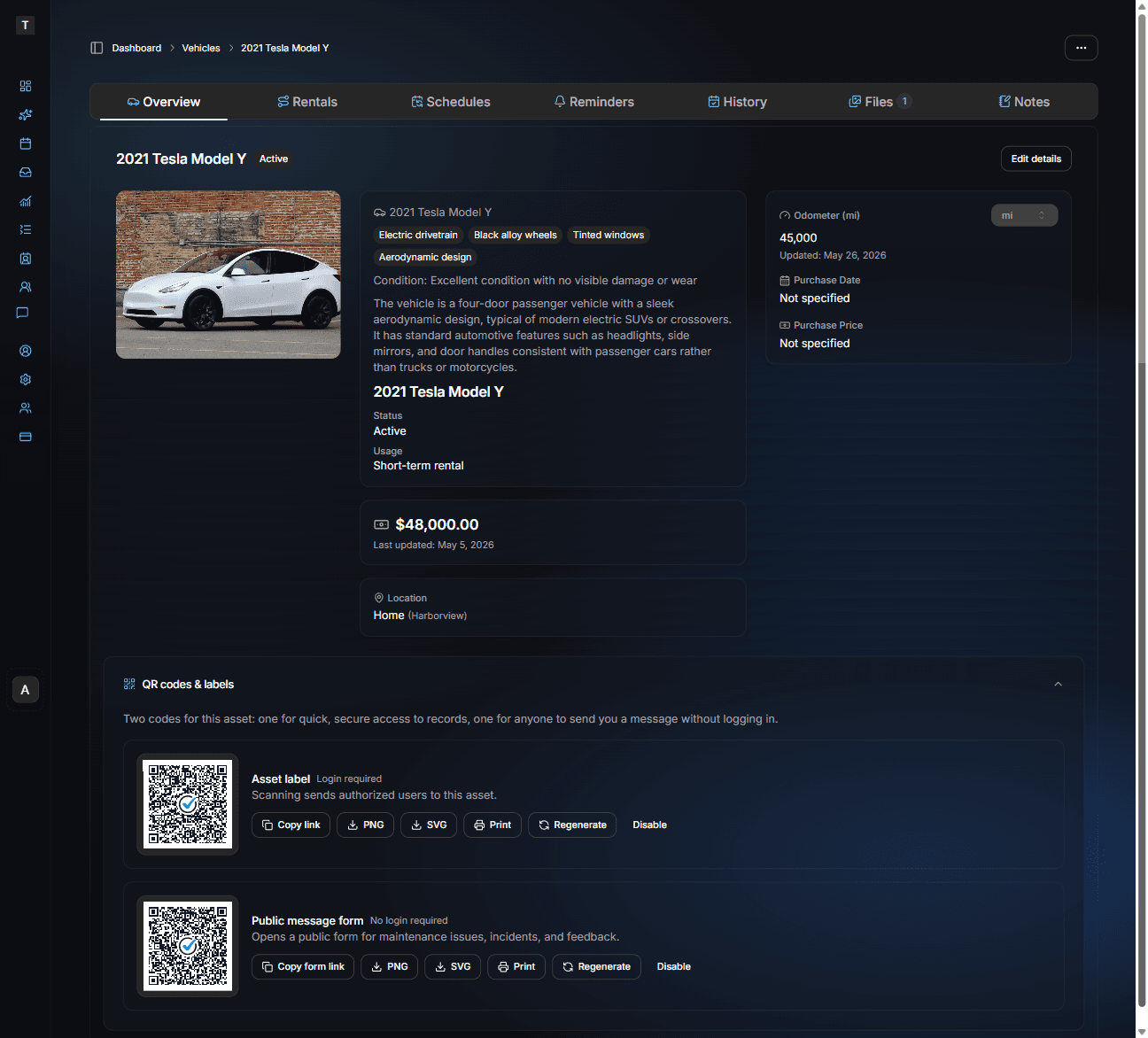Screen dimensions: 1148x1038
Task: Click Copy form link button
Action: (303, 966)
